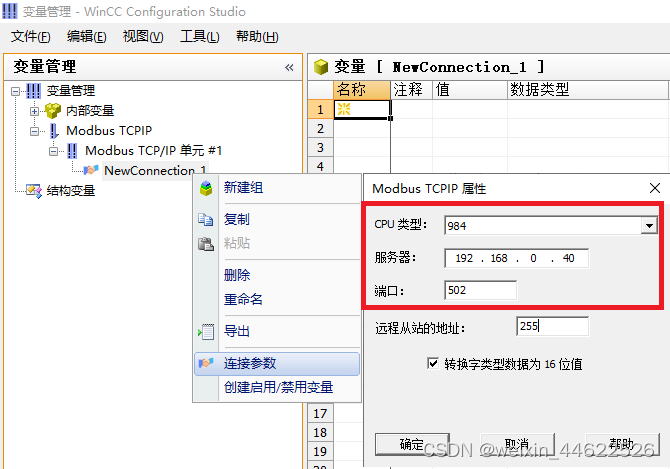
Task: Choose 复制 from the context menu
Action: tap(277, 220)
